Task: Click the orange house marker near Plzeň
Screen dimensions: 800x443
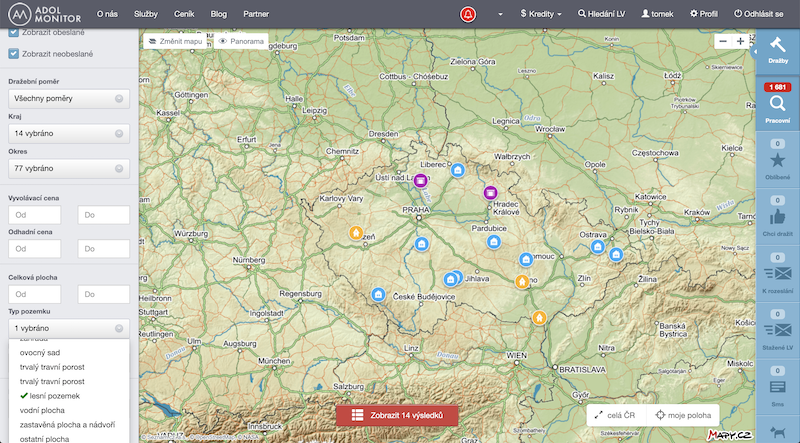Action: tap(356, 233)
